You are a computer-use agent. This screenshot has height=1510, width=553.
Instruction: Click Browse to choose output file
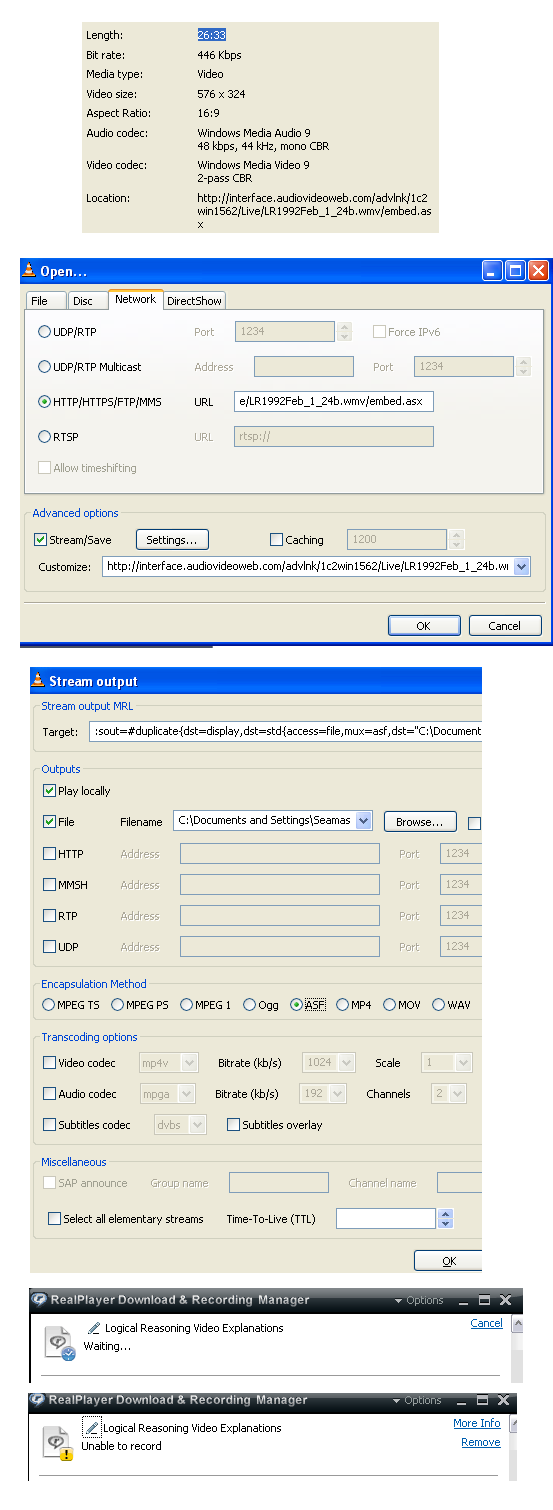point(420,822)
